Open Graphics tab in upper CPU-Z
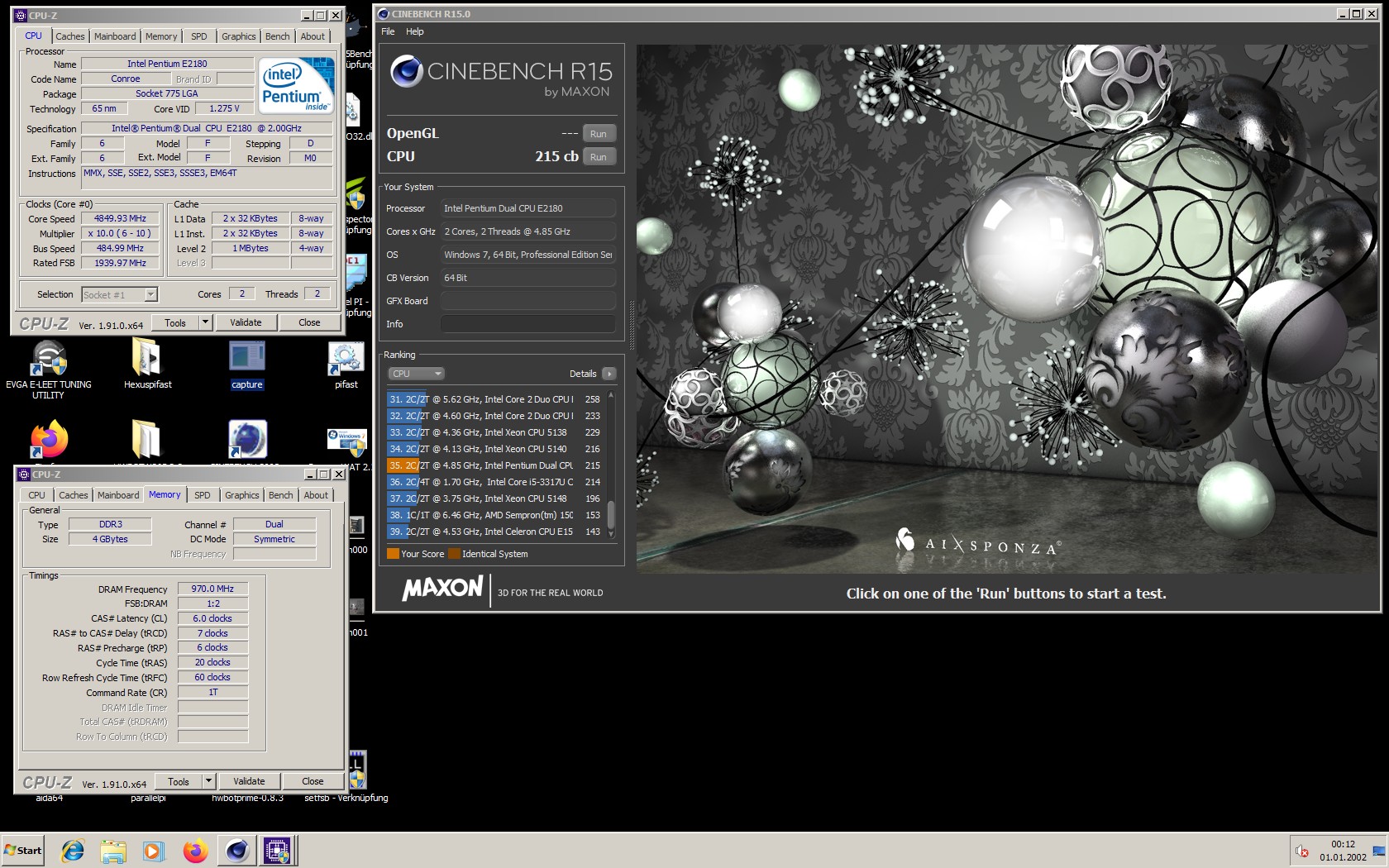1389x868 pixels. coord(239,36)
